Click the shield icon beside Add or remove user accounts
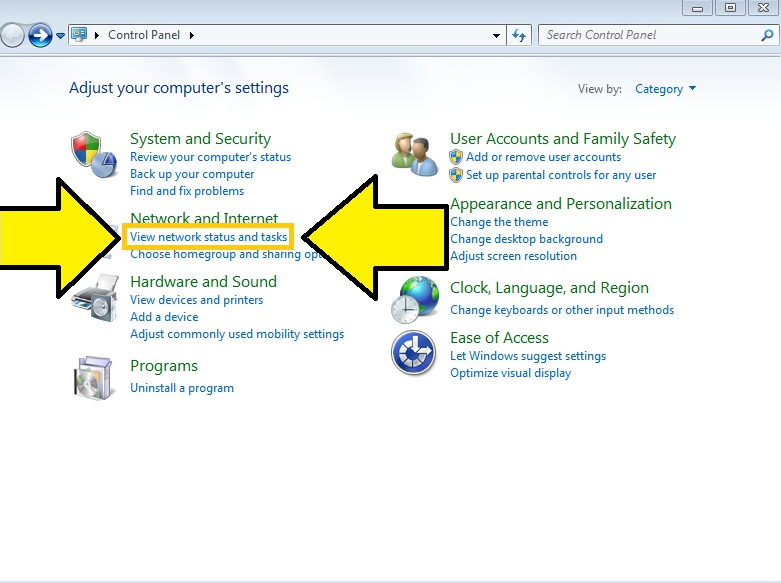This screenshot has height=583, width=781. coord(456,157)
